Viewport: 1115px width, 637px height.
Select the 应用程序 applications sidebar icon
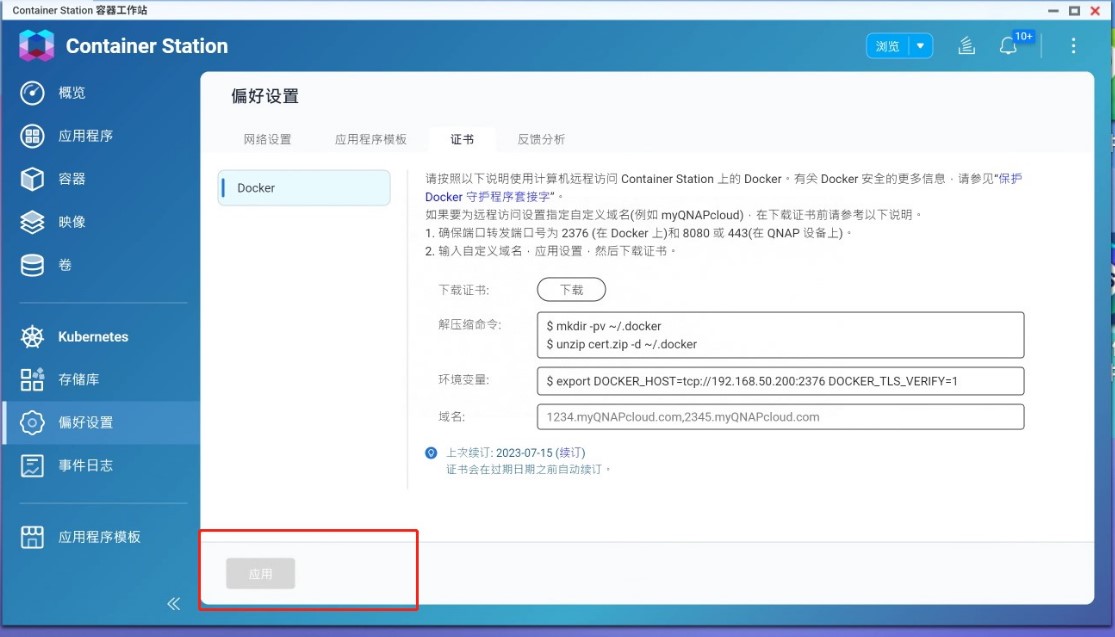click(x=32, y=136)
